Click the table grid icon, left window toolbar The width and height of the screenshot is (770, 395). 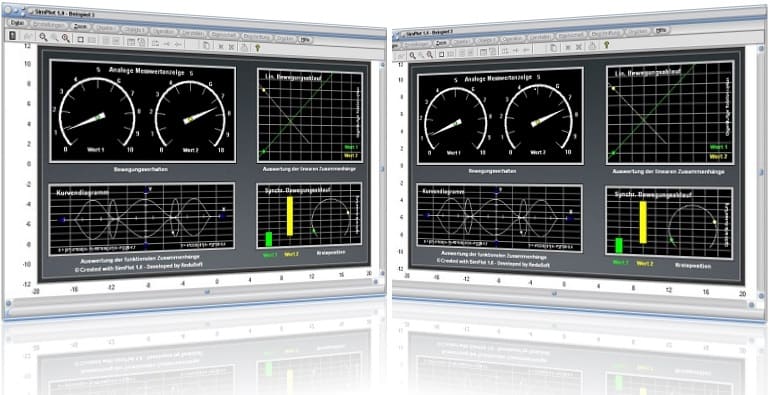[131, 42]
